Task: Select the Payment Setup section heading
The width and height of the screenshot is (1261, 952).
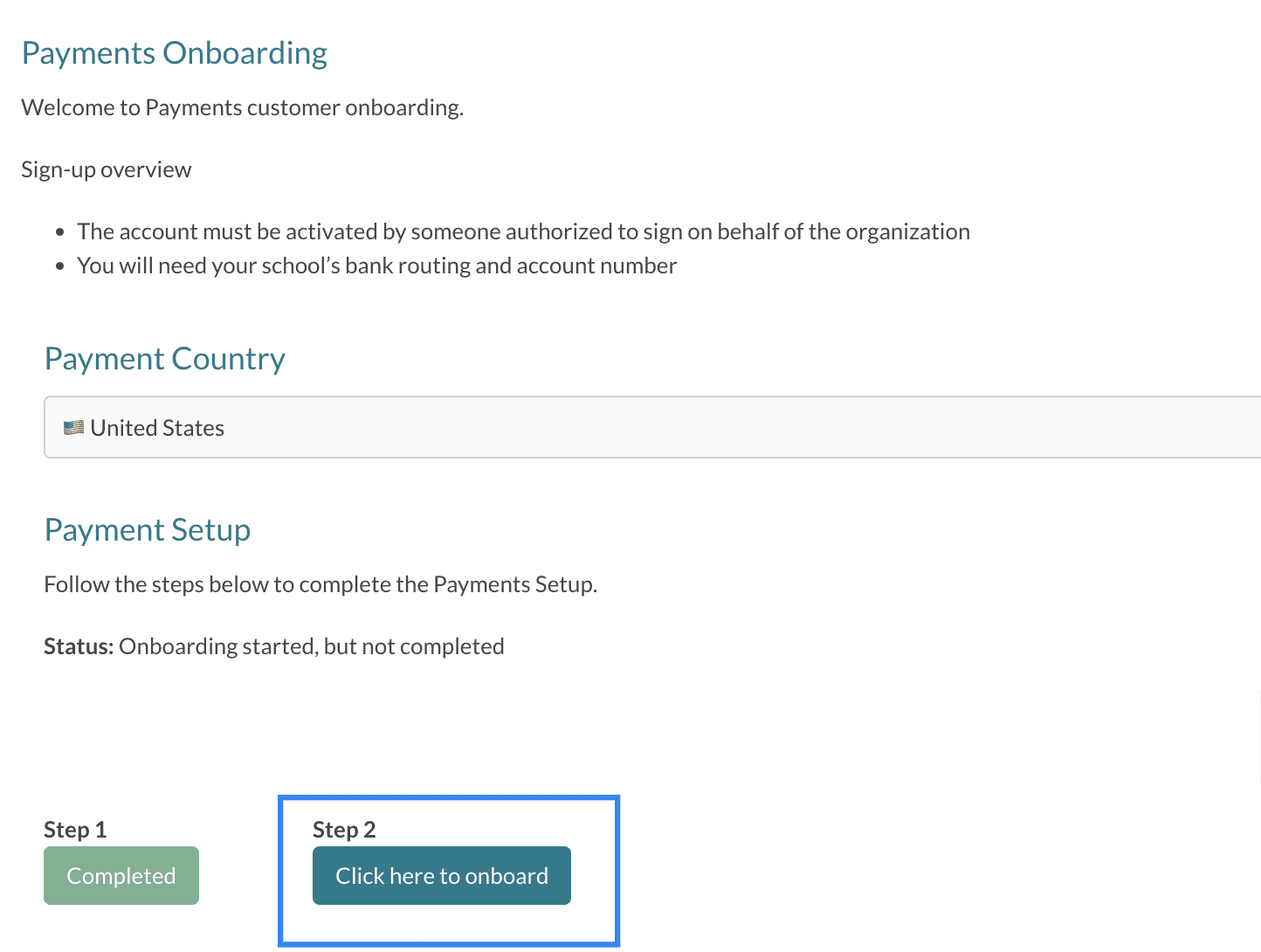Action: coord(148,530)
